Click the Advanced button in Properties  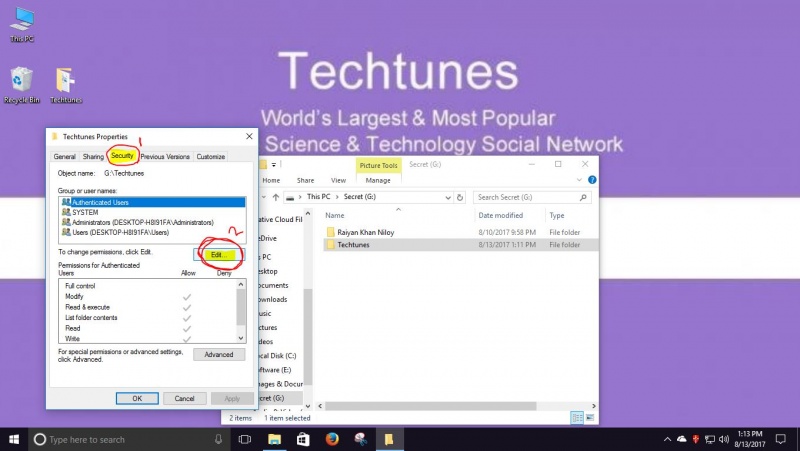pos(219,355)
